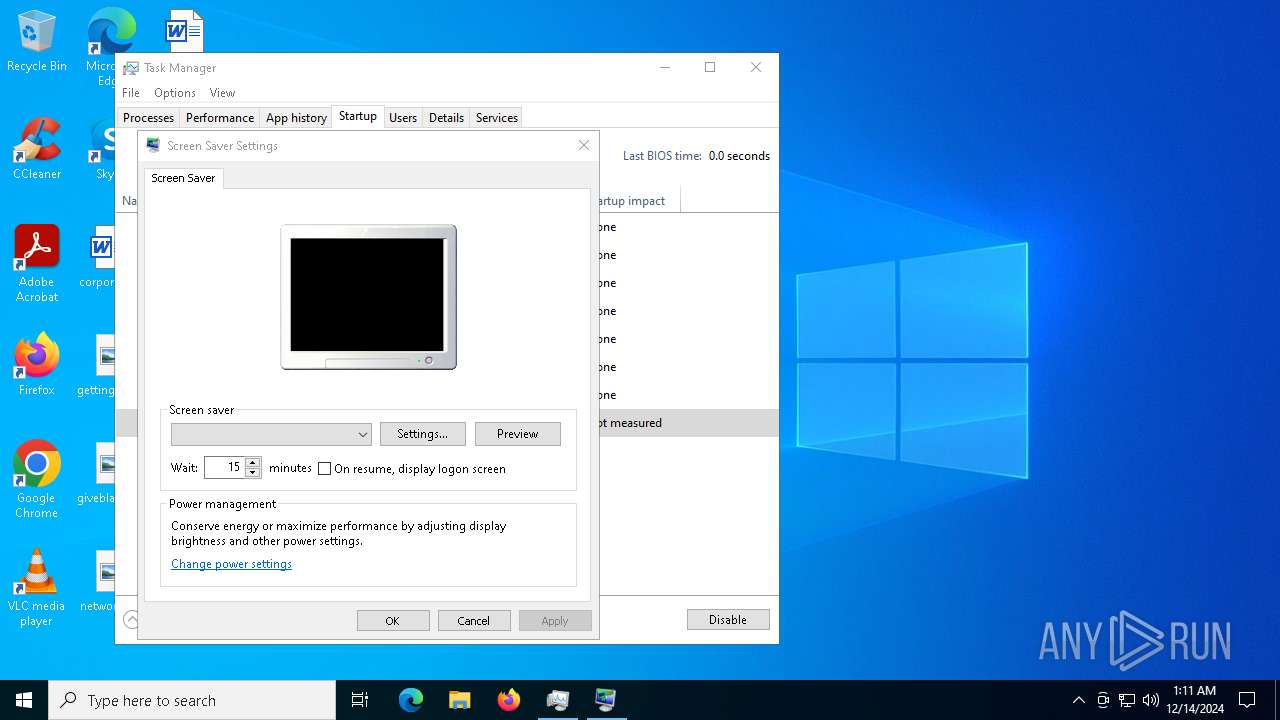This screenshot has width=1280, height=720.
Task: Click the Windows Start button
Action: tap(24, 700)
